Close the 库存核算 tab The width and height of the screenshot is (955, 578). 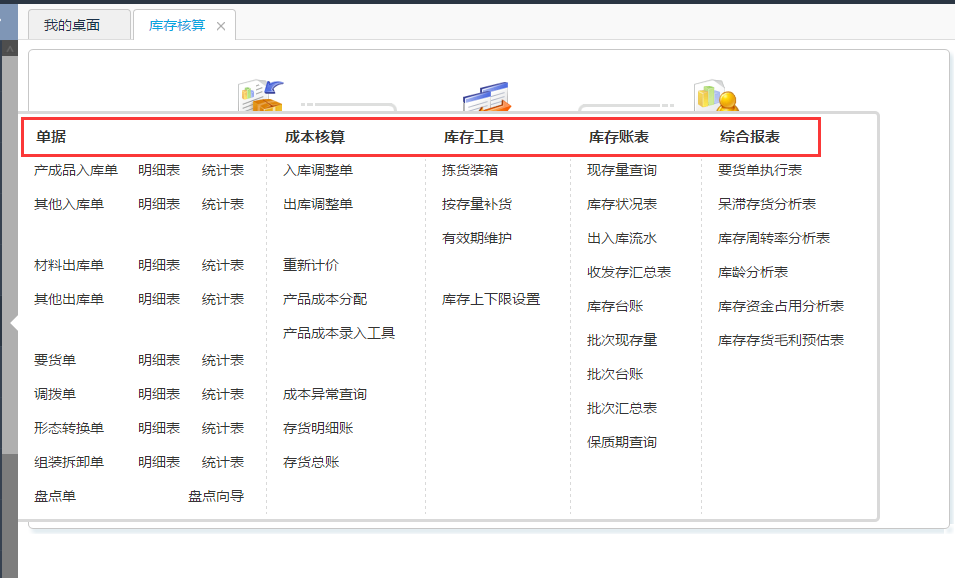(x=221, y=26)
